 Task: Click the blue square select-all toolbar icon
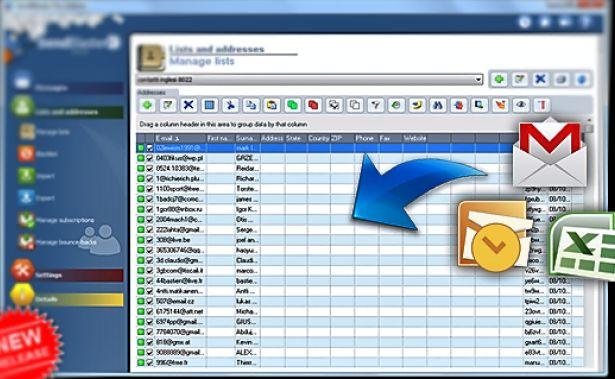click(x=209, y=105)
